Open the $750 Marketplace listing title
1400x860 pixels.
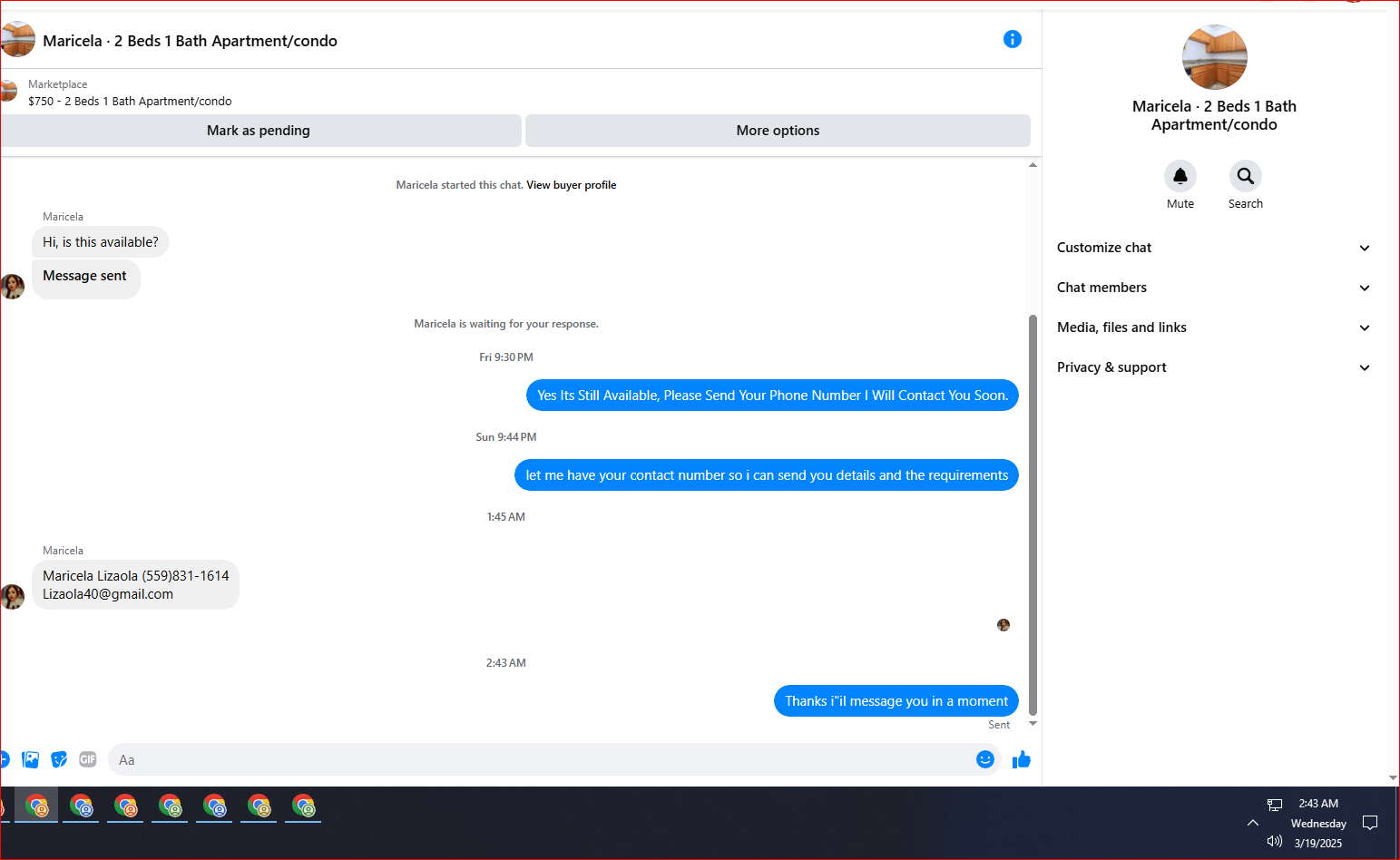(130, 102)
